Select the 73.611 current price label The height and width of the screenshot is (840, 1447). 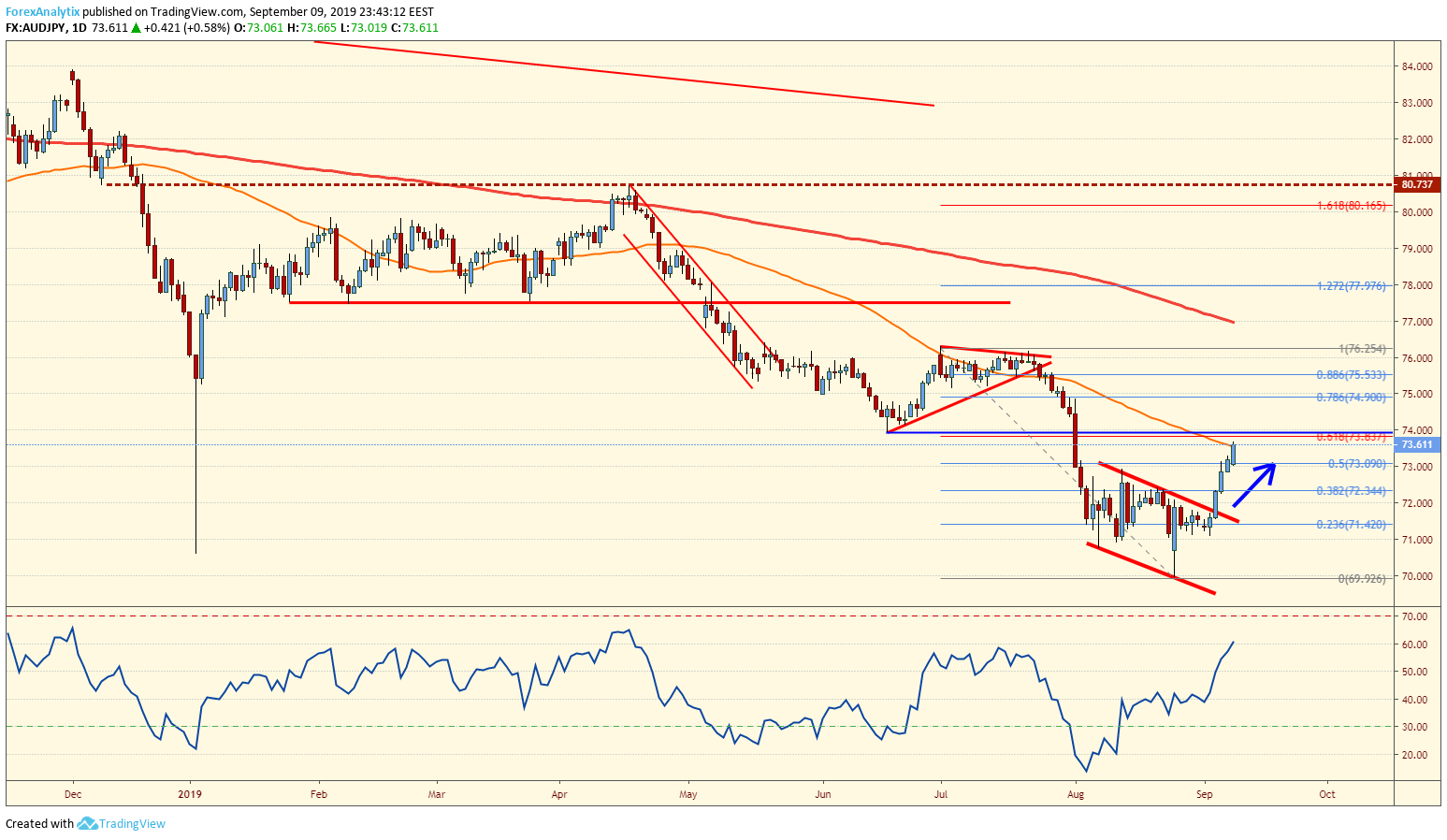(1417, 445)
